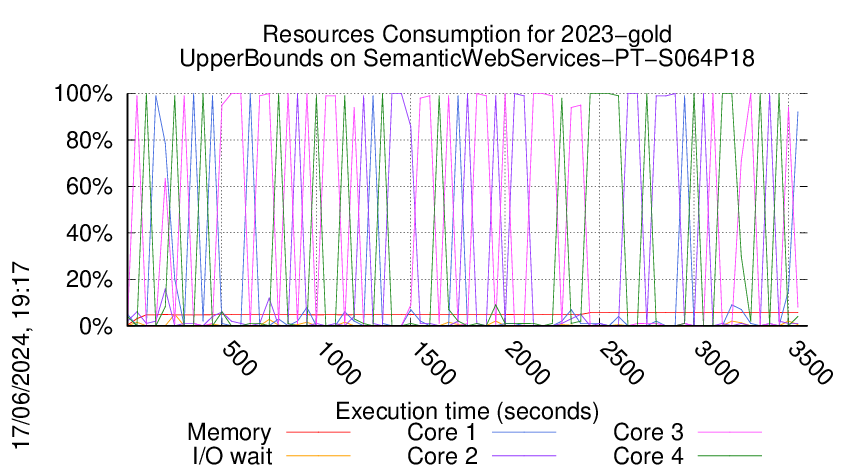Click the blue Core 1 legend line

point(524,433)
